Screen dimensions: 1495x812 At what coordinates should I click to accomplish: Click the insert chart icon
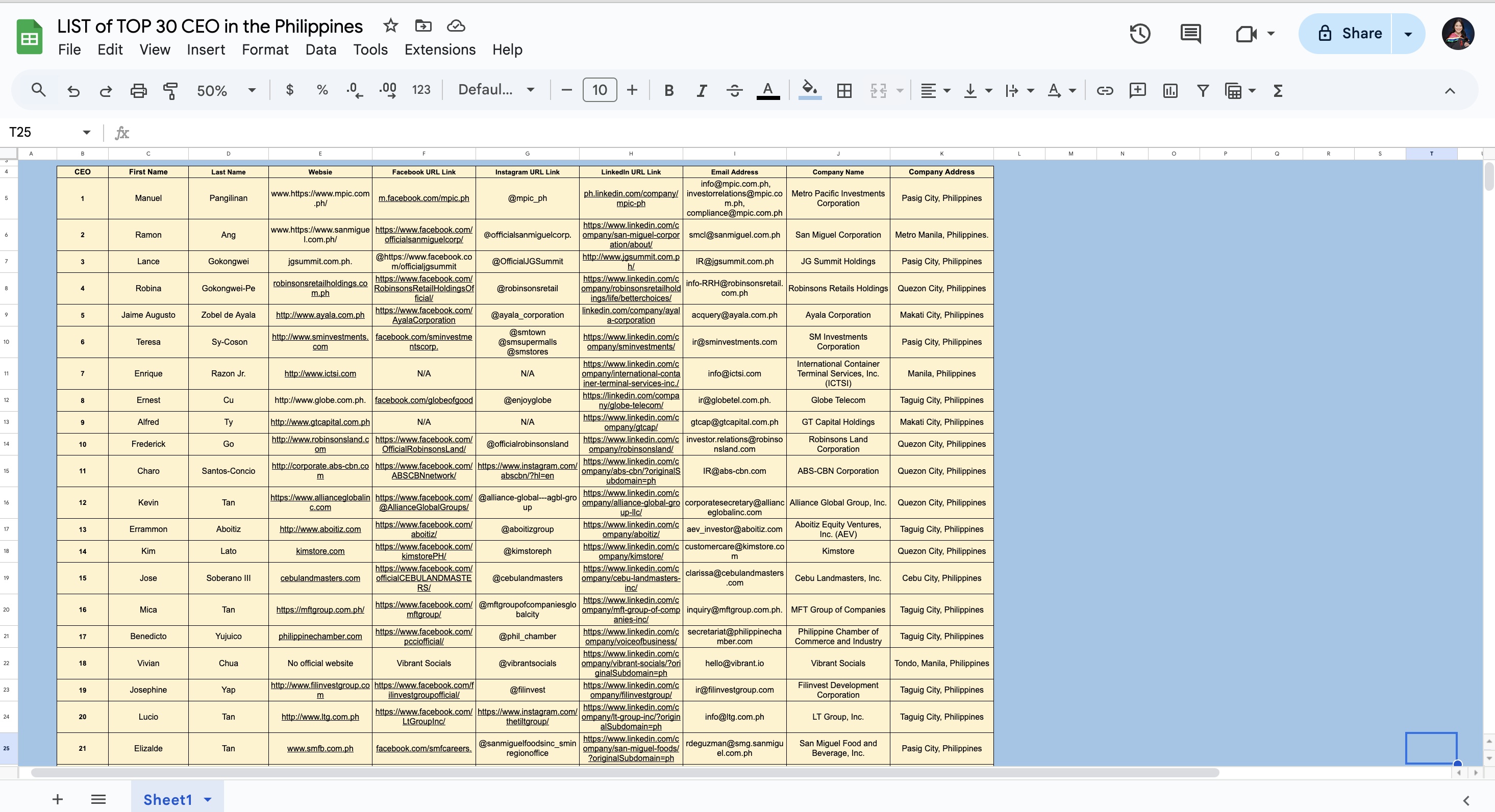point(1170,90)
